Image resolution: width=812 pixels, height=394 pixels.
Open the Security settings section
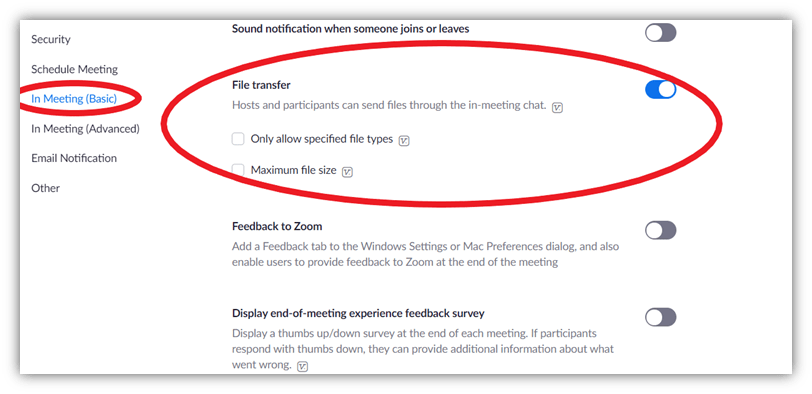(x=51, y=39)
